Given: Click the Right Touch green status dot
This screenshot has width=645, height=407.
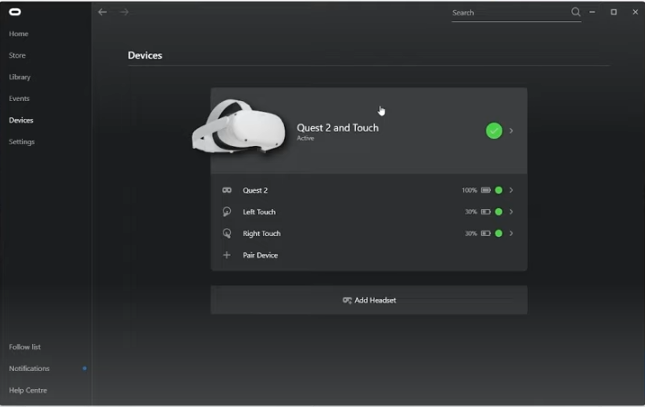Looking at the screenshot, I should point(499,233).
